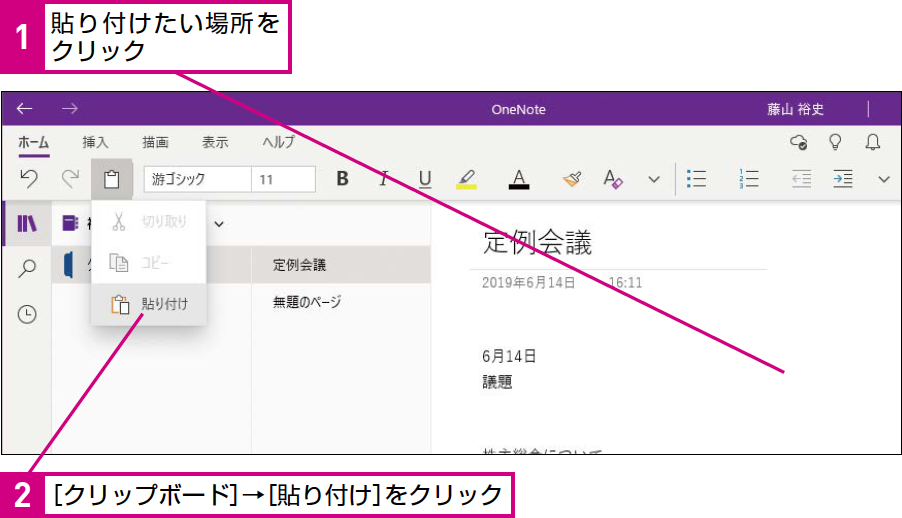Switch to the 挿入 tab

pyautogui.click(x=95, y=142)
